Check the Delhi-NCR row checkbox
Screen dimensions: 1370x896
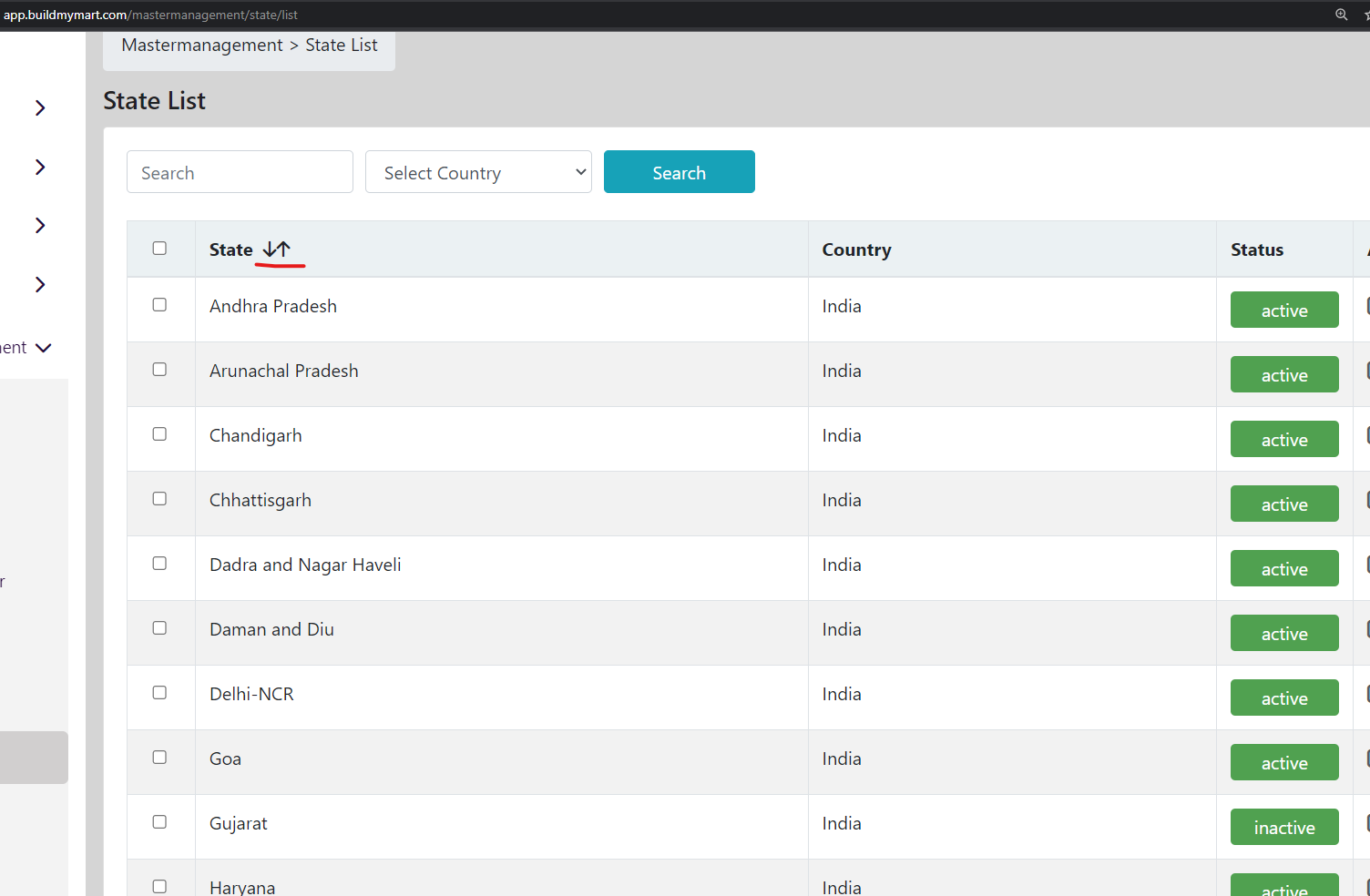point(159,693)
